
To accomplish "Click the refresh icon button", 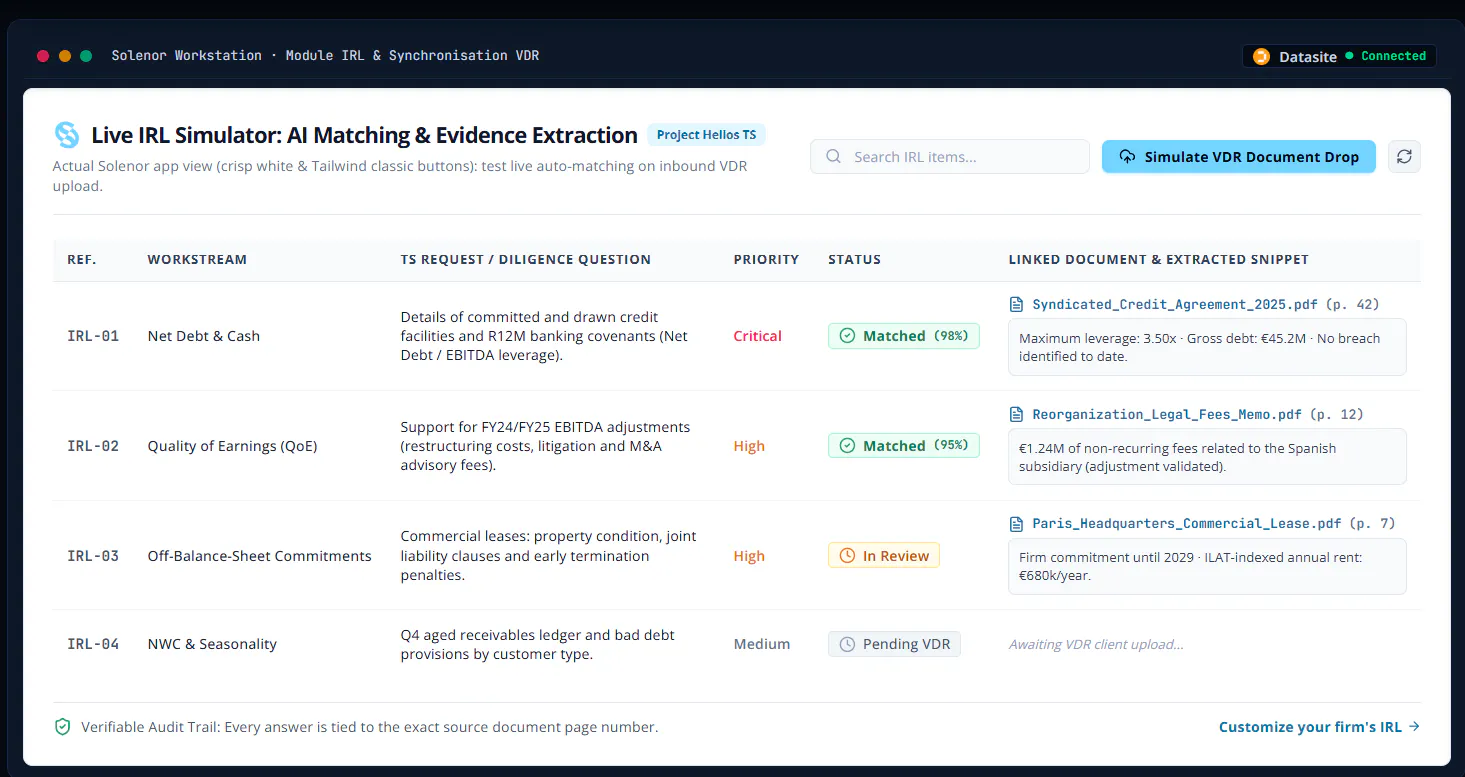I will coord(1404,156).
